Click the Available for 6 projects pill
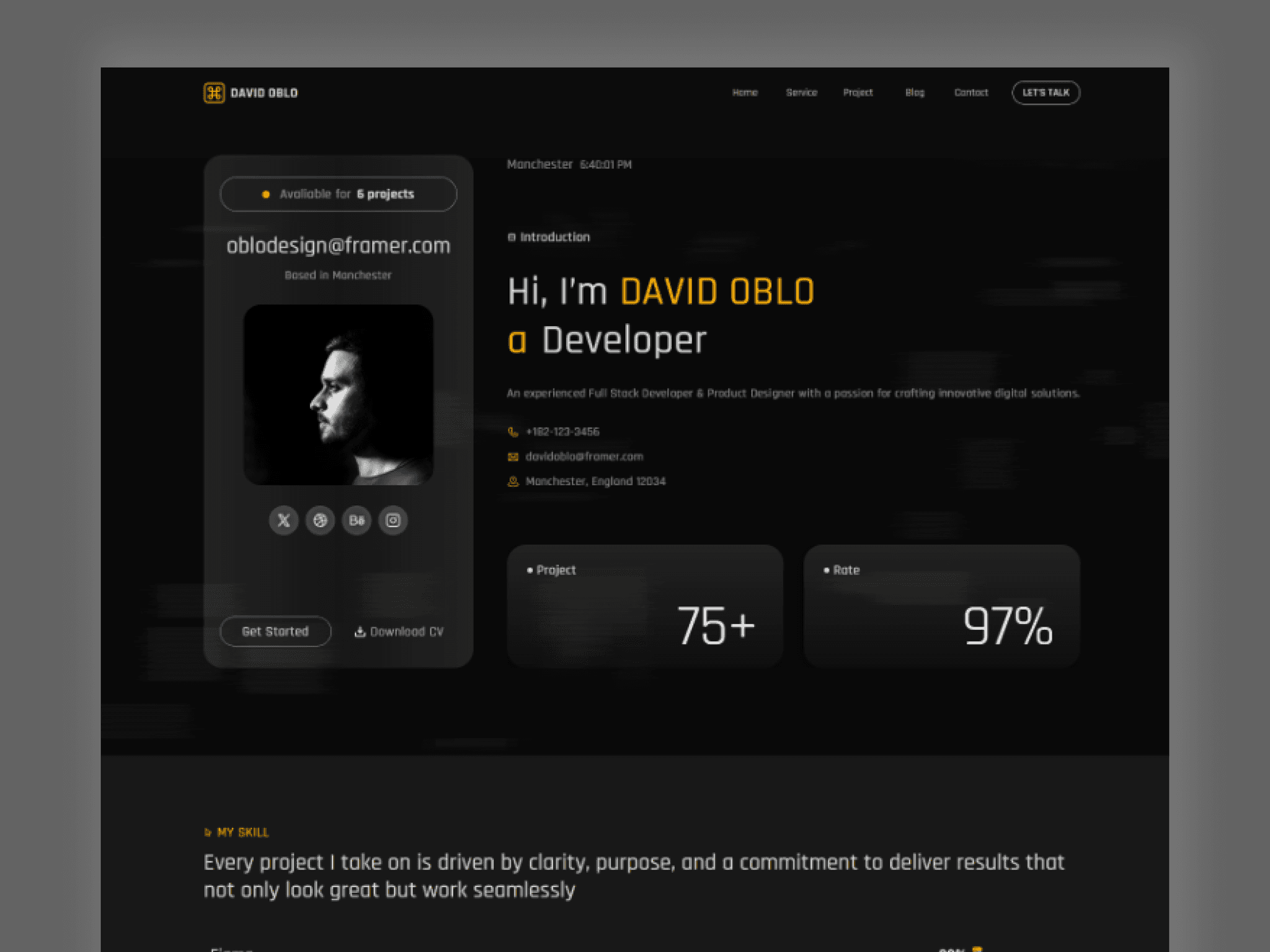1270x952 pixels. pyautogui.click(x=338, y=194)
